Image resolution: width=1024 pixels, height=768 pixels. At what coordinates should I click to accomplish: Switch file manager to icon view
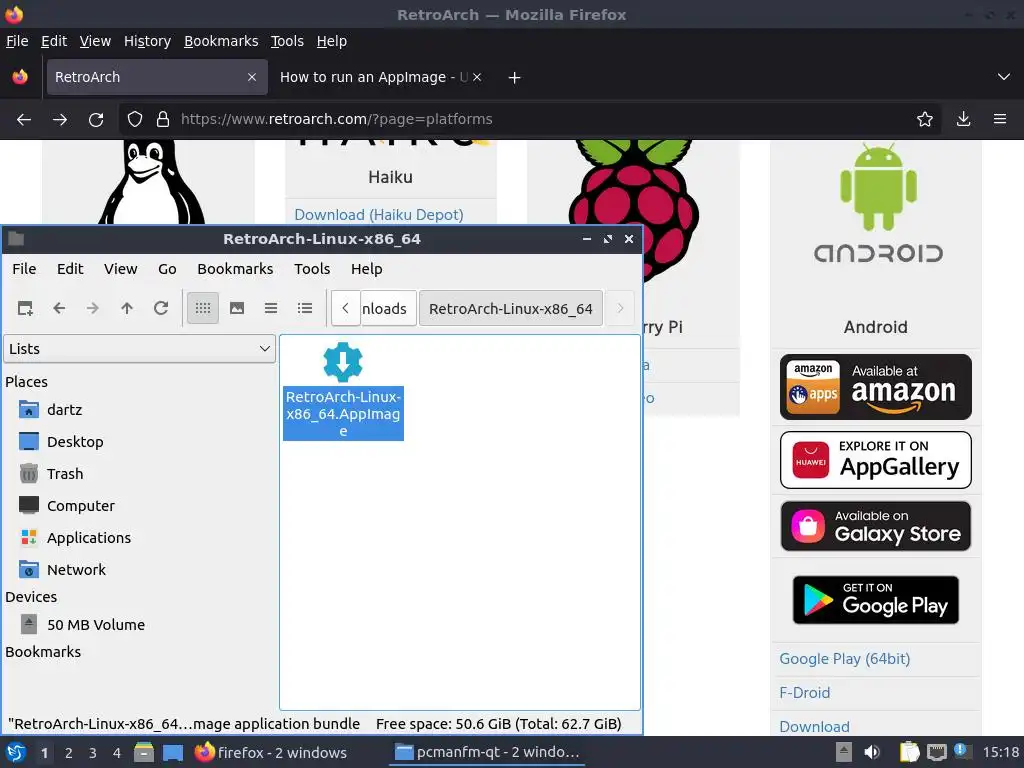click(203, 308)
